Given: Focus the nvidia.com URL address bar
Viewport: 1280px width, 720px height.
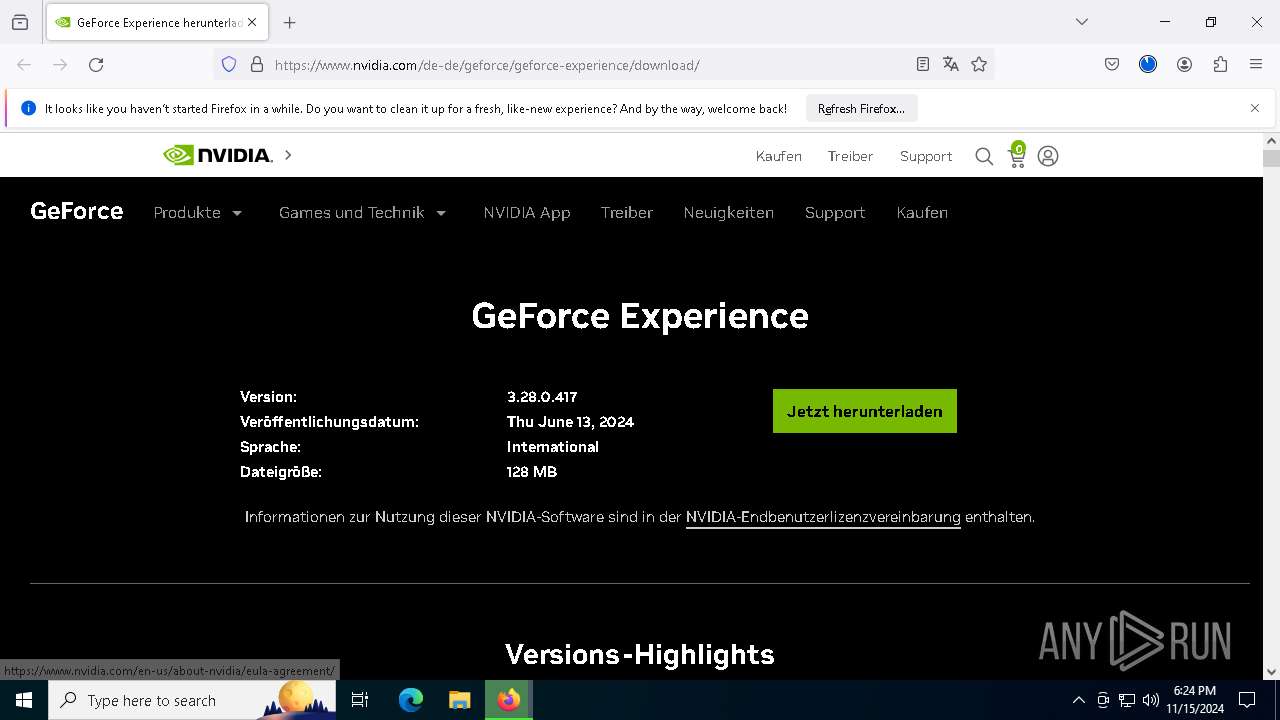Looking at the screenshot, I should coord(487,65).
